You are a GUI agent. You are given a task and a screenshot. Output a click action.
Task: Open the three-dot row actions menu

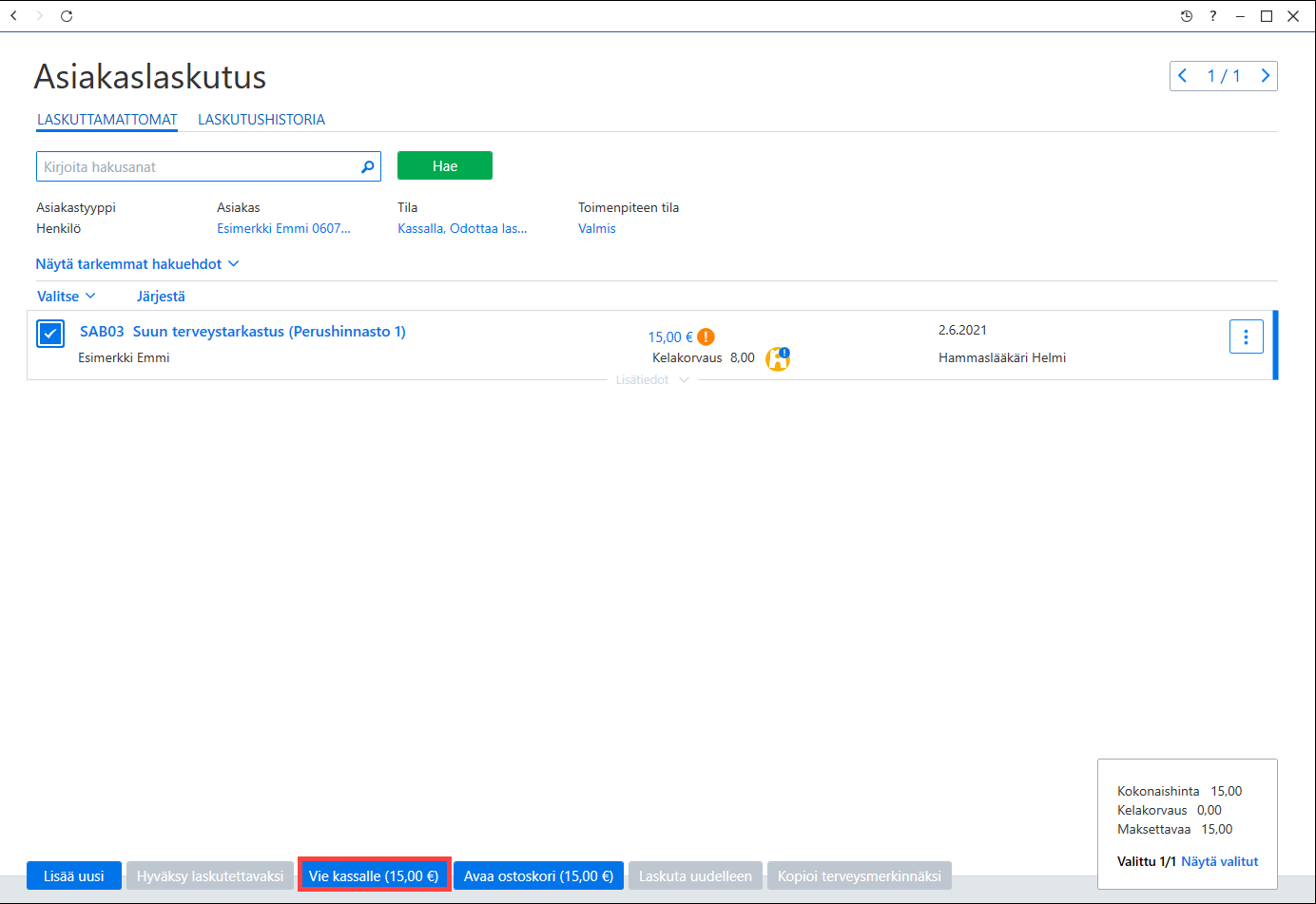pos(1246,337)
